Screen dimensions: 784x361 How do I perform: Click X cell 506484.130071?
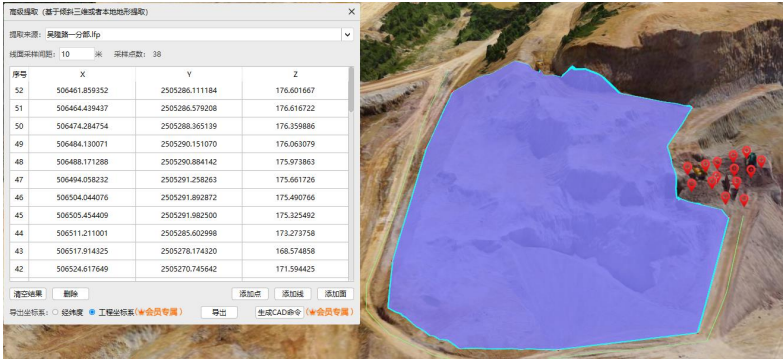(x=82, y=144)
